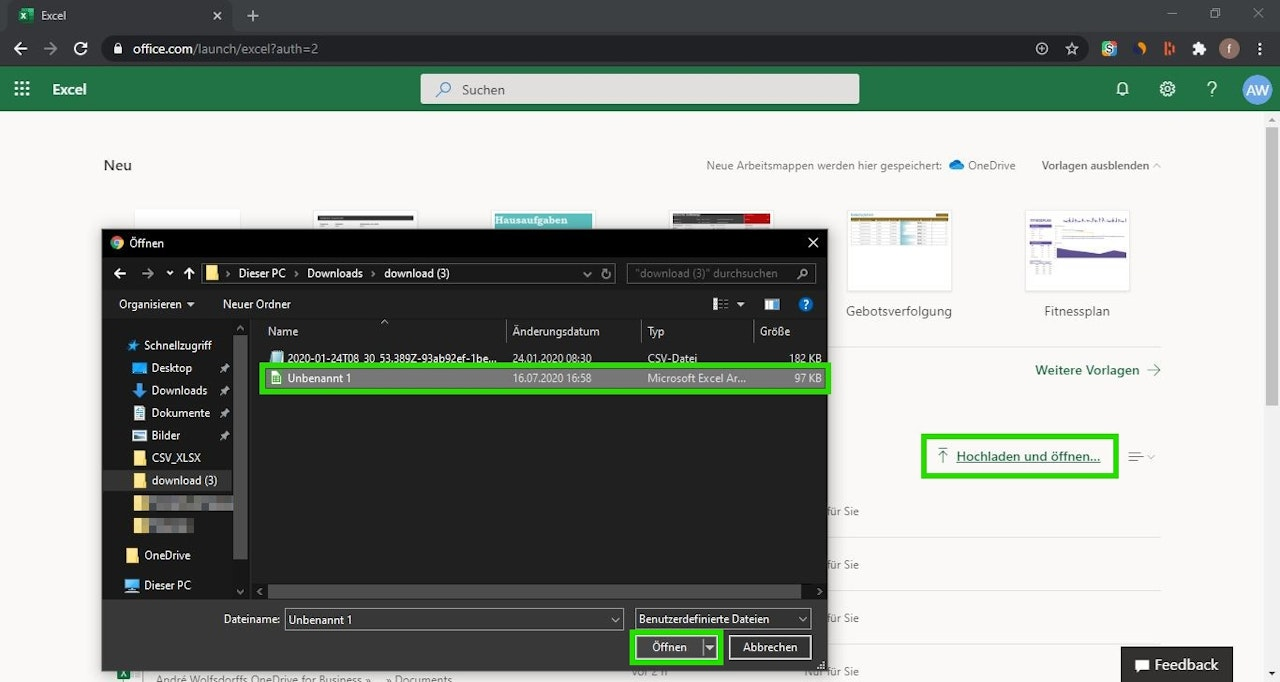Select the Unbenannt 1 file row
This screenshot has height=682, width=1280.
tap(545, 378)
